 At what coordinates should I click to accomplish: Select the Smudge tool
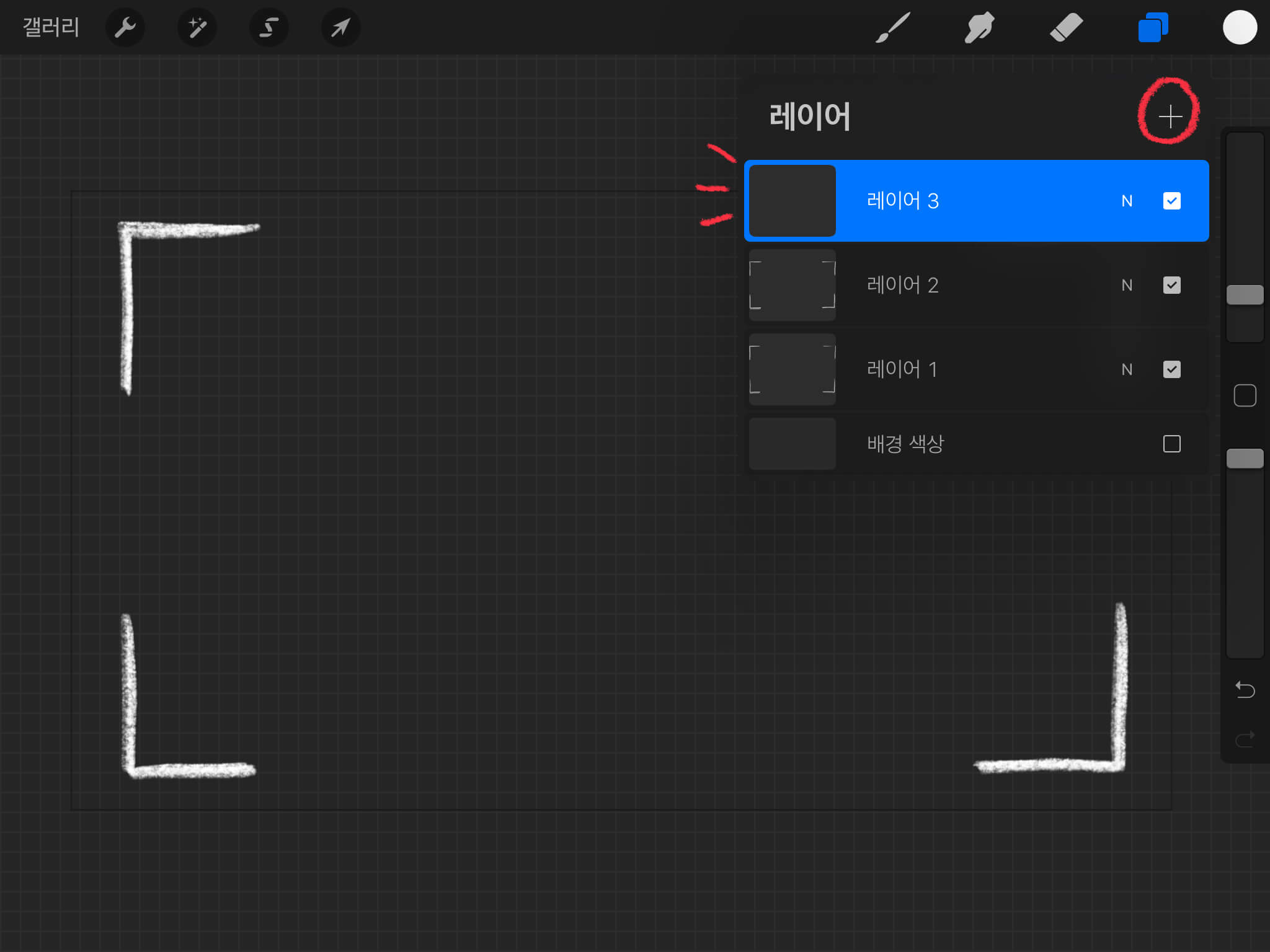coord(979,27)
